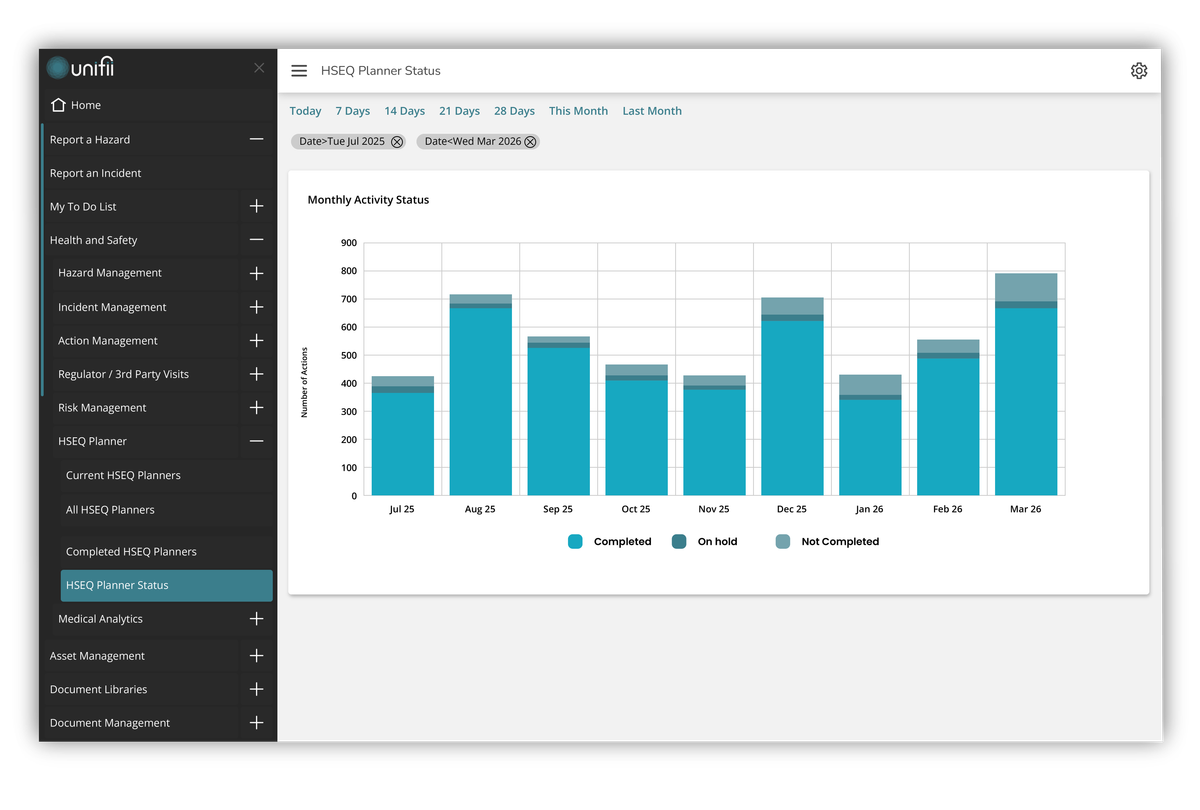Remove the Date>Tue Jul 2025 filter

(397, 142)
